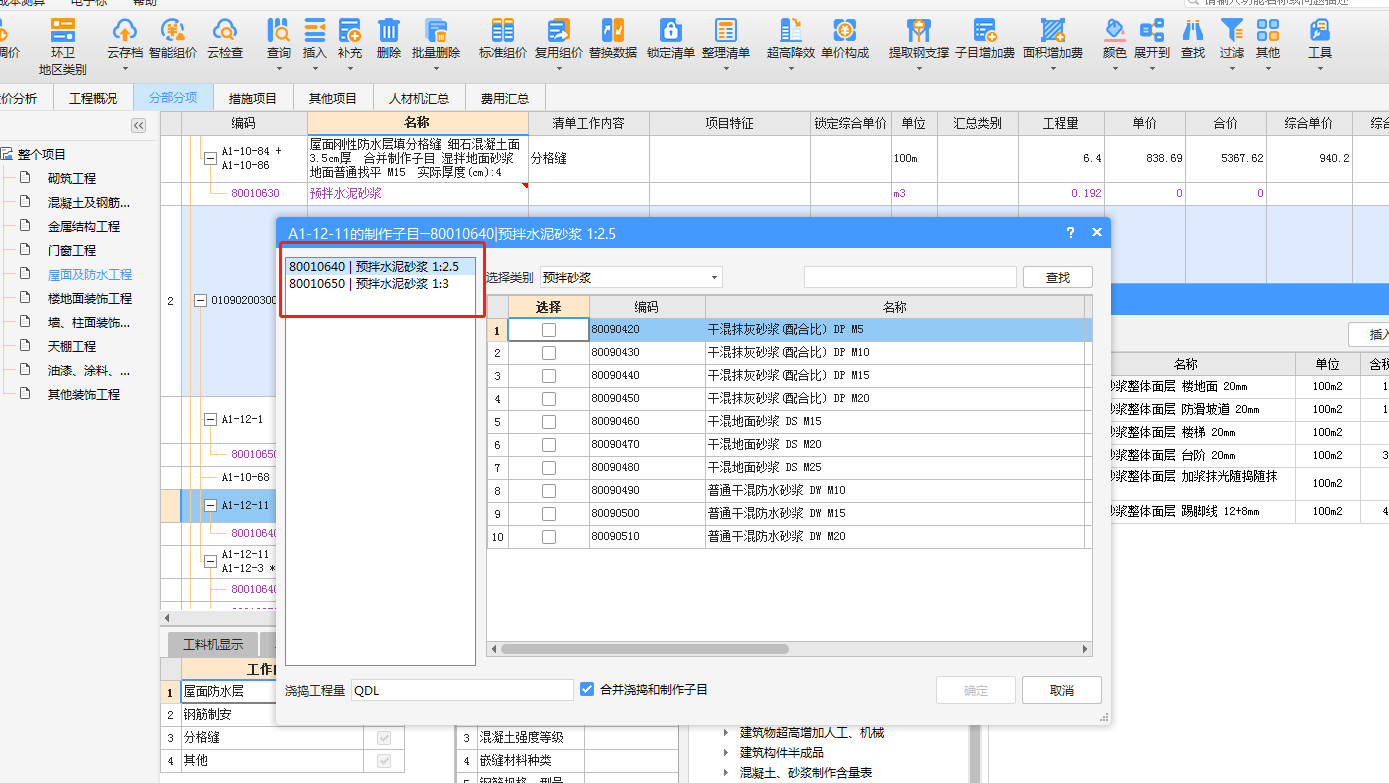
Task: Collapse the selected A1-12-11 row
Action: point(210,506)
